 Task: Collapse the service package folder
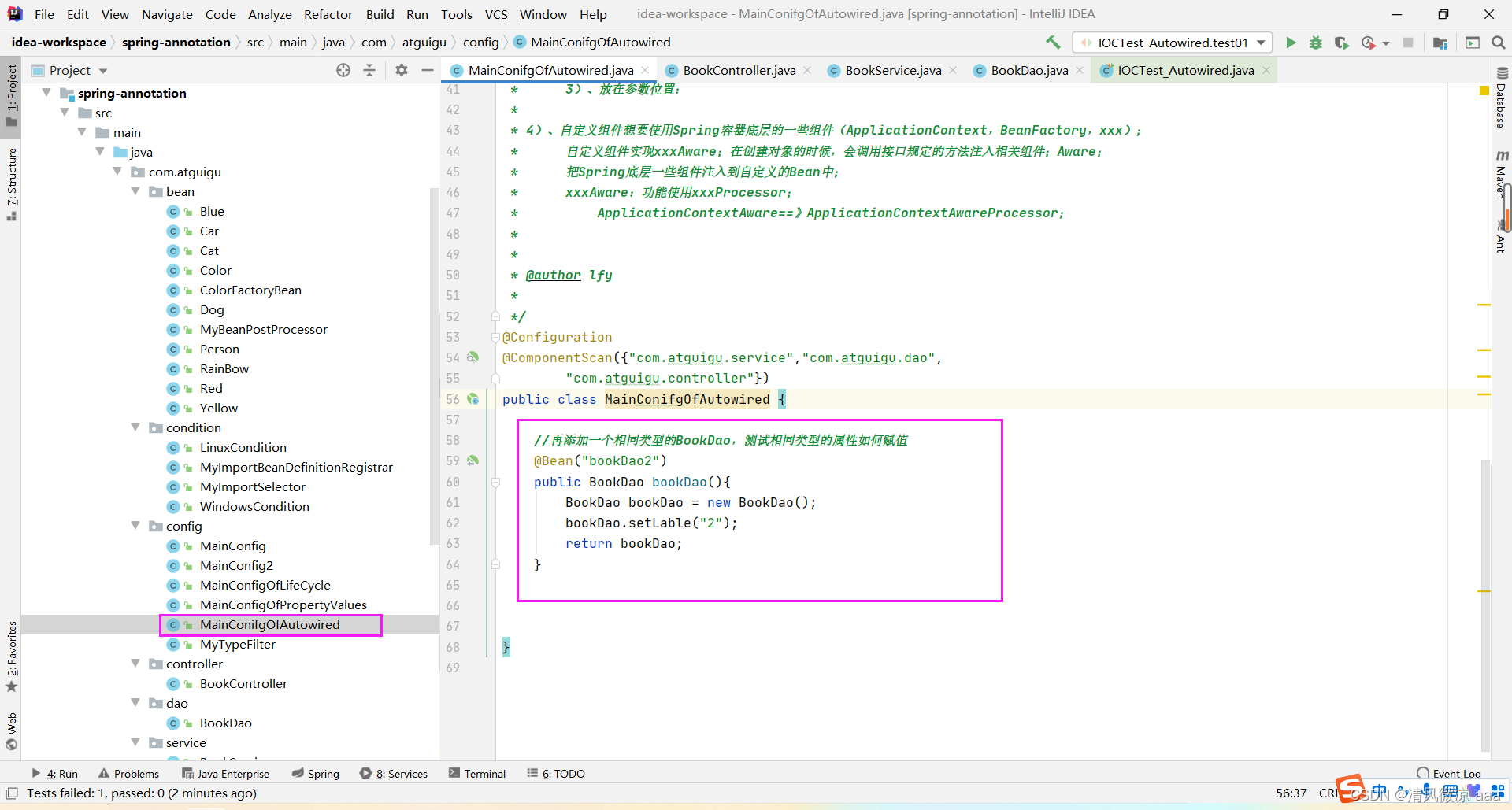(x=135, y=742)
